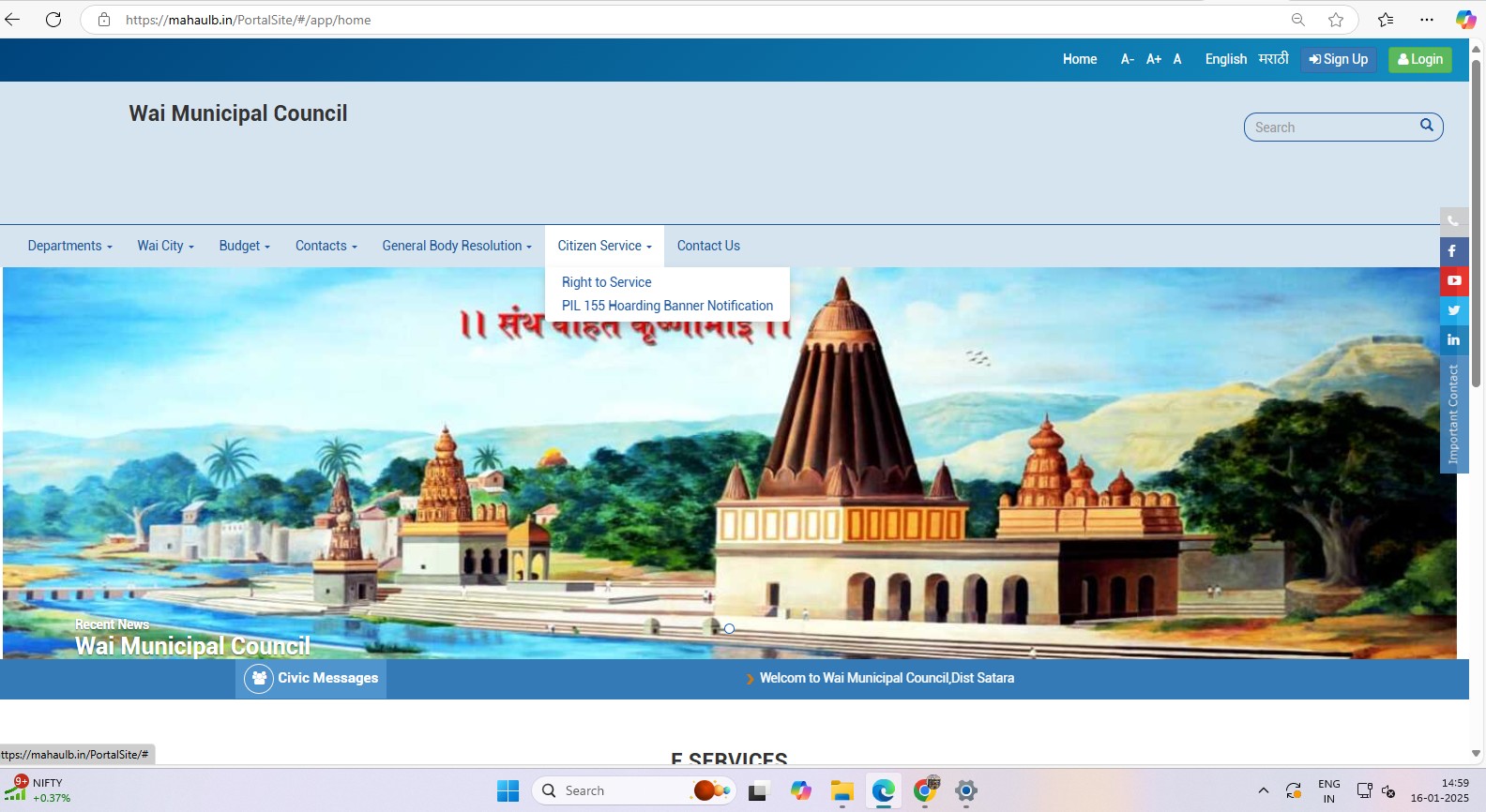
Task: Open the taskbar clock and date
Action: pyautogui.click(x=1439, y=790)
